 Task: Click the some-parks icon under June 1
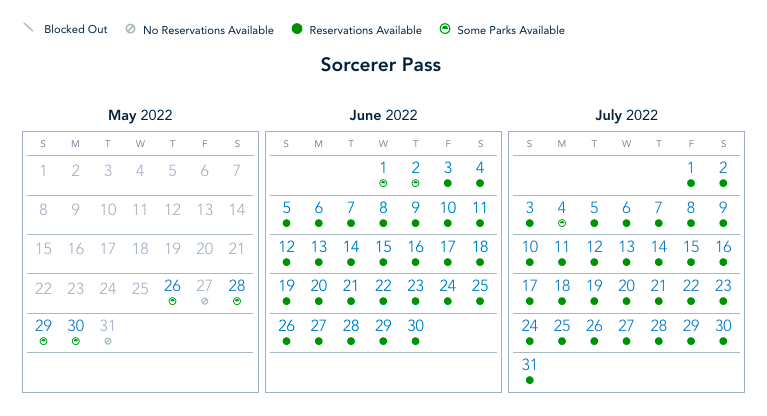pos(383,183)
